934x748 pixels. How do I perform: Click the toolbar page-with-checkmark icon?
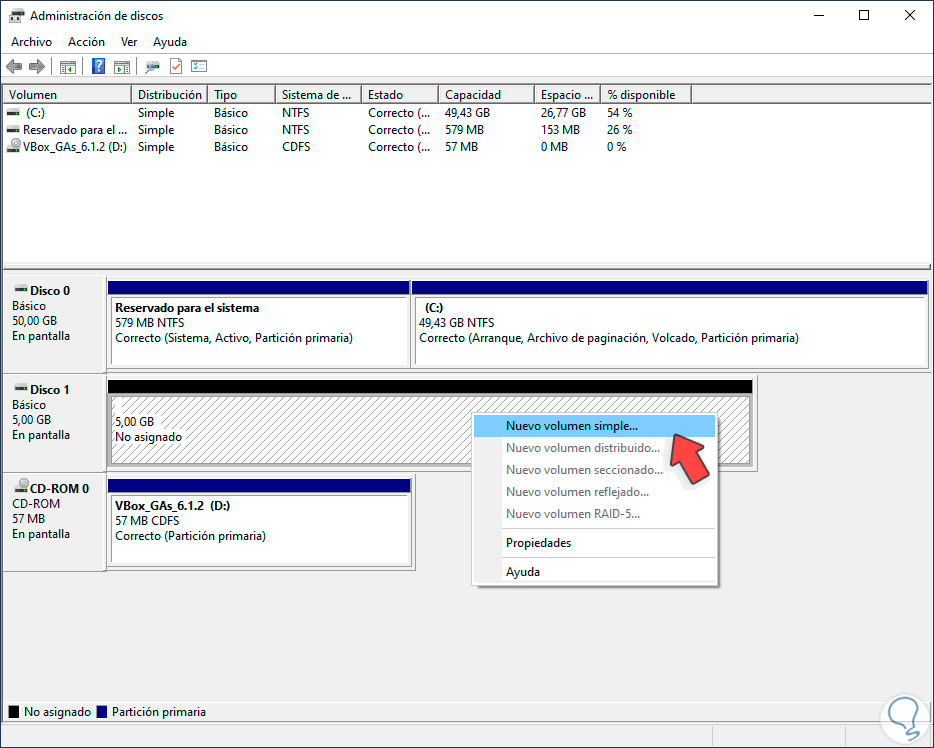point(176,66)
